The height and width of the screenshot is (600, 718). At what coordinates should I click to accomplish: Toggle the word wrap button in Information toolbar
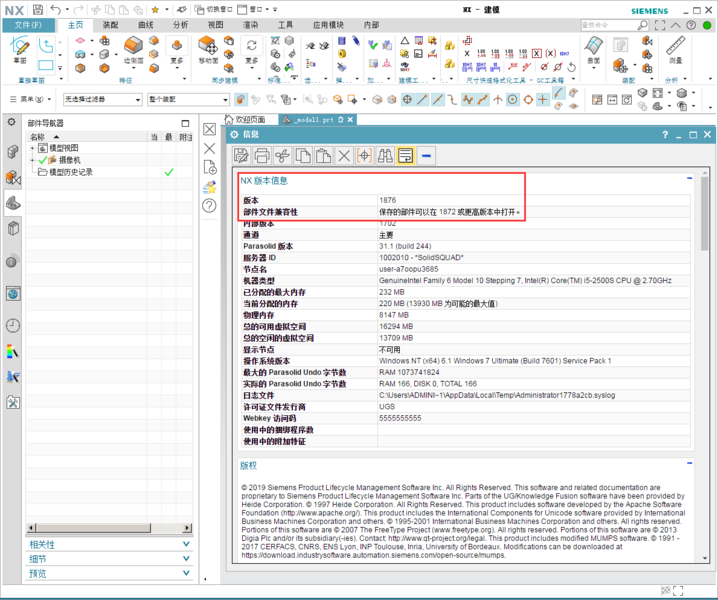[x=405, y=156]
